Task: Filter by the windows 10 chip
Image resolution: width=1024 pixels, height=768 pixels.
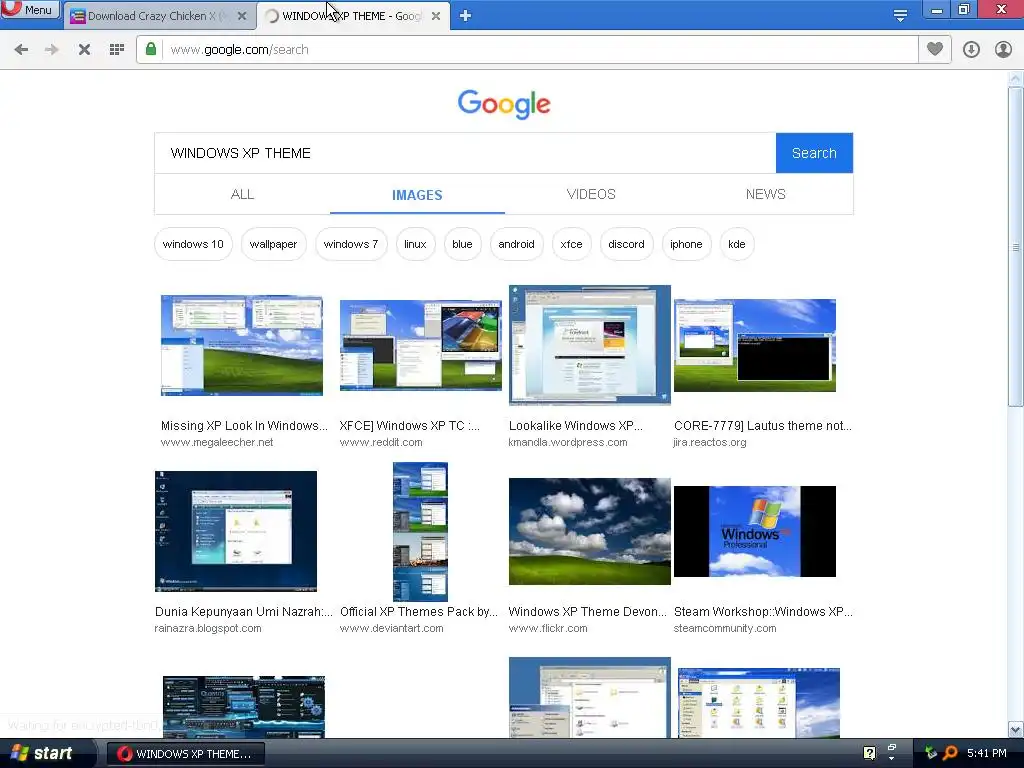Action: point(193,244)
